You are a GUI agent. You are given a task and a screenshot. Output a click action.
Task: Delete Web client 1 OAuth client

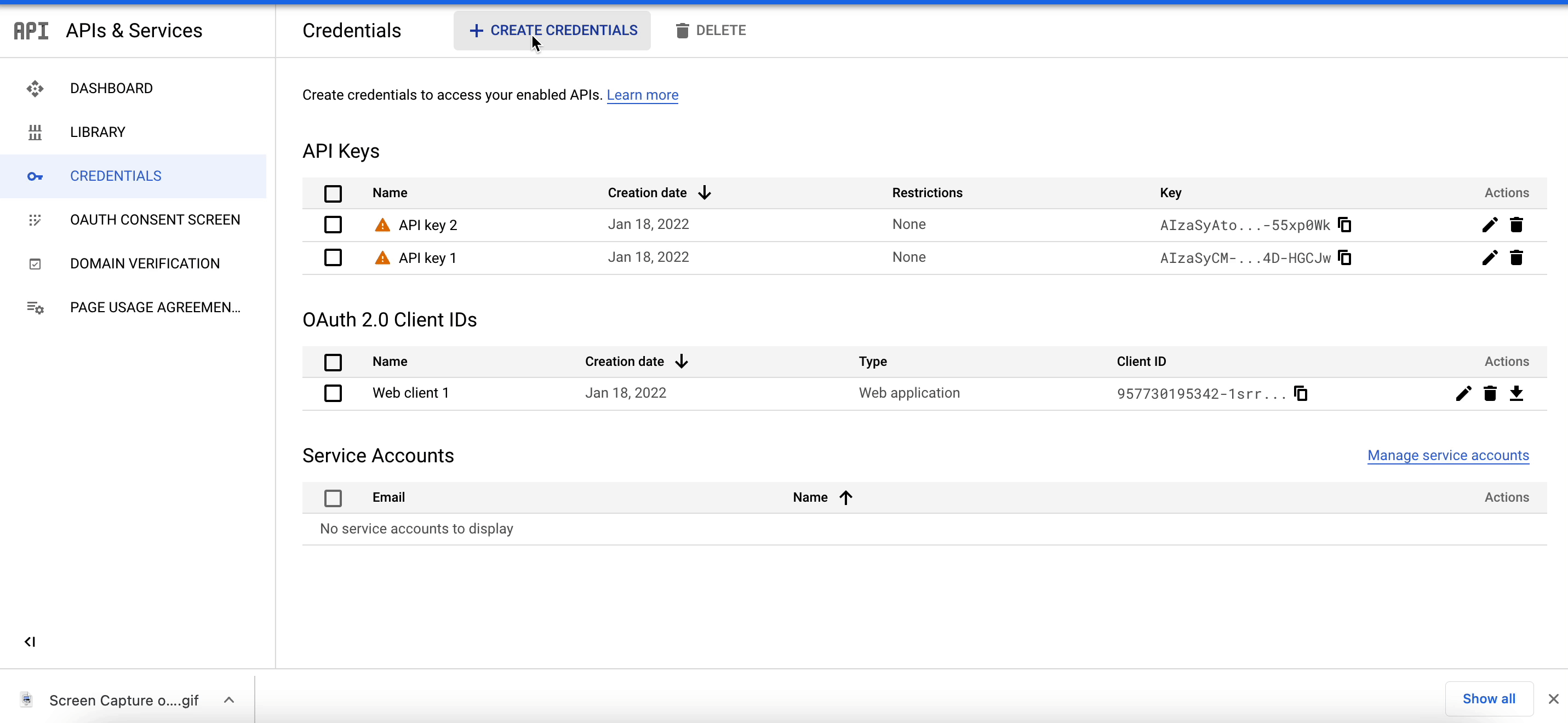pyautogui.click(x=1490, y=393)
